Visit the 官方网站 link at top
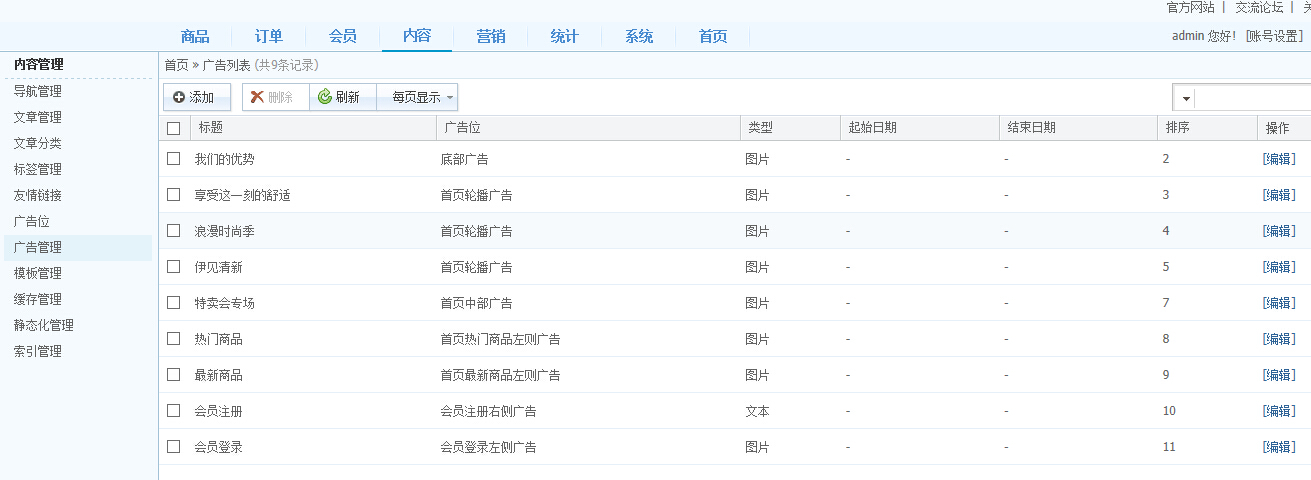Screen dimensions: 1311x480 tap(1191, 7)
